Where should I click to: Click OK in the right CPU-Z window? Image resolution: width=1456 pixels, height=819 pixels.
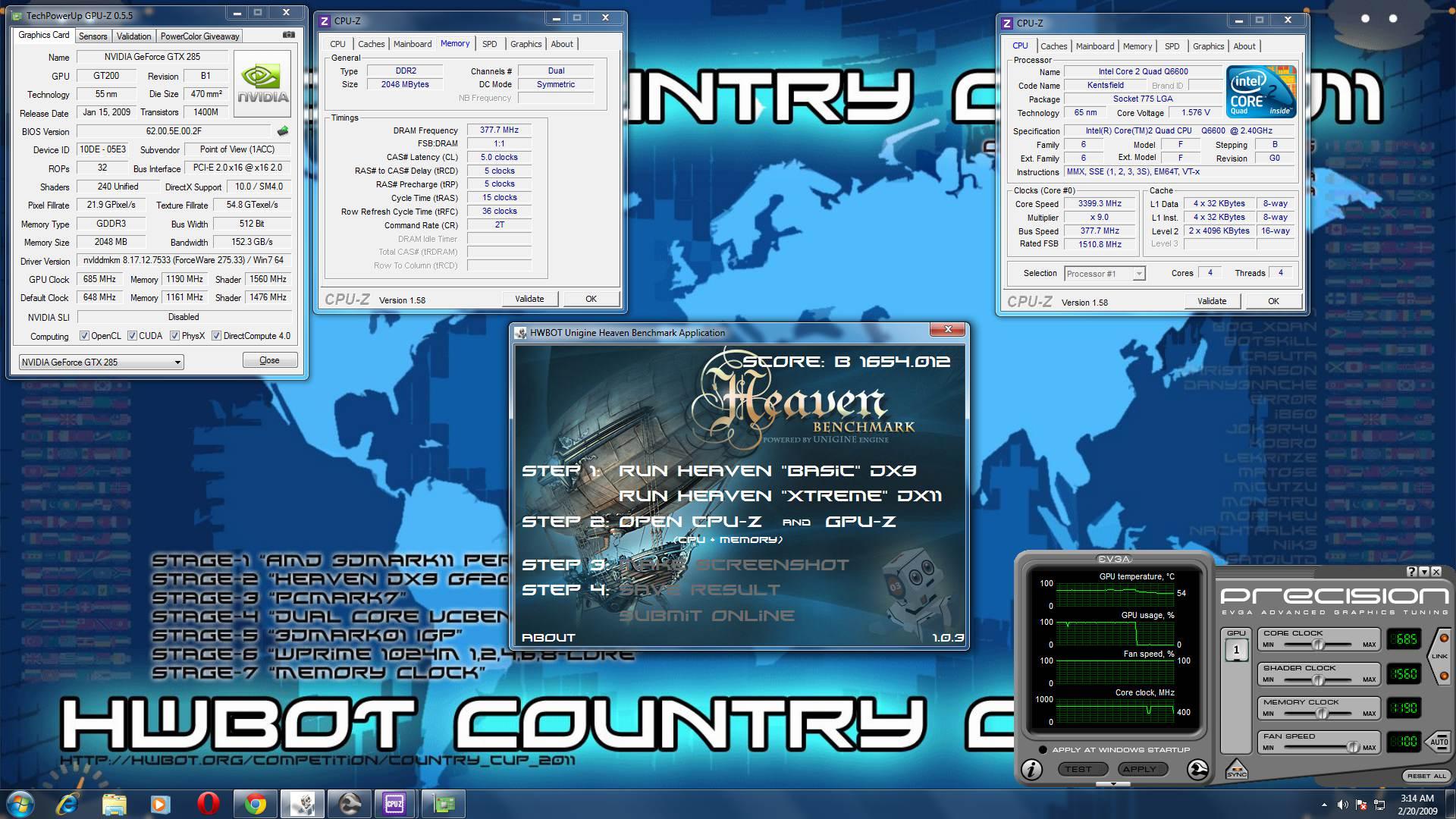tap(1273, 301)
